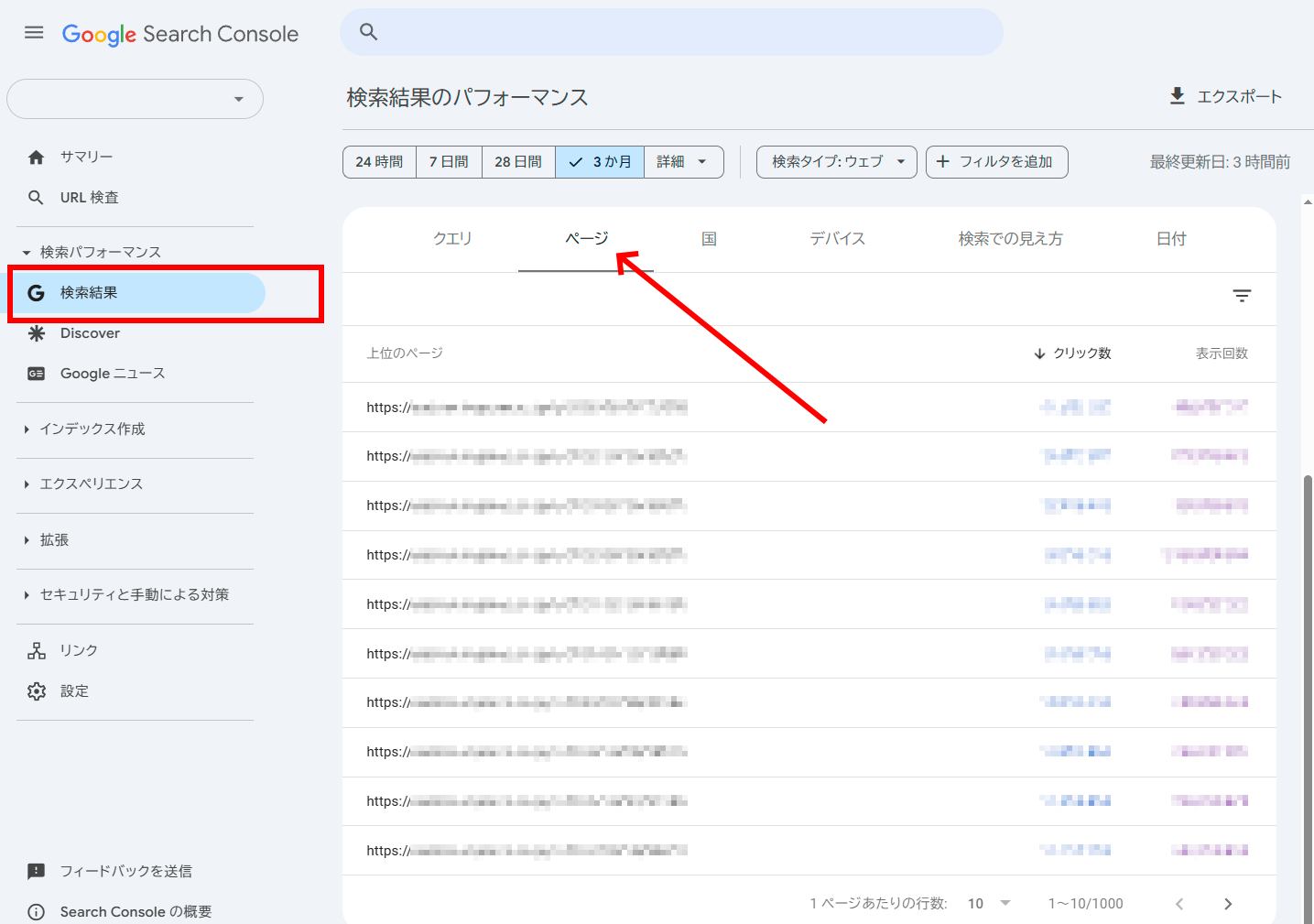Open the 設定 gear settings

74,691
